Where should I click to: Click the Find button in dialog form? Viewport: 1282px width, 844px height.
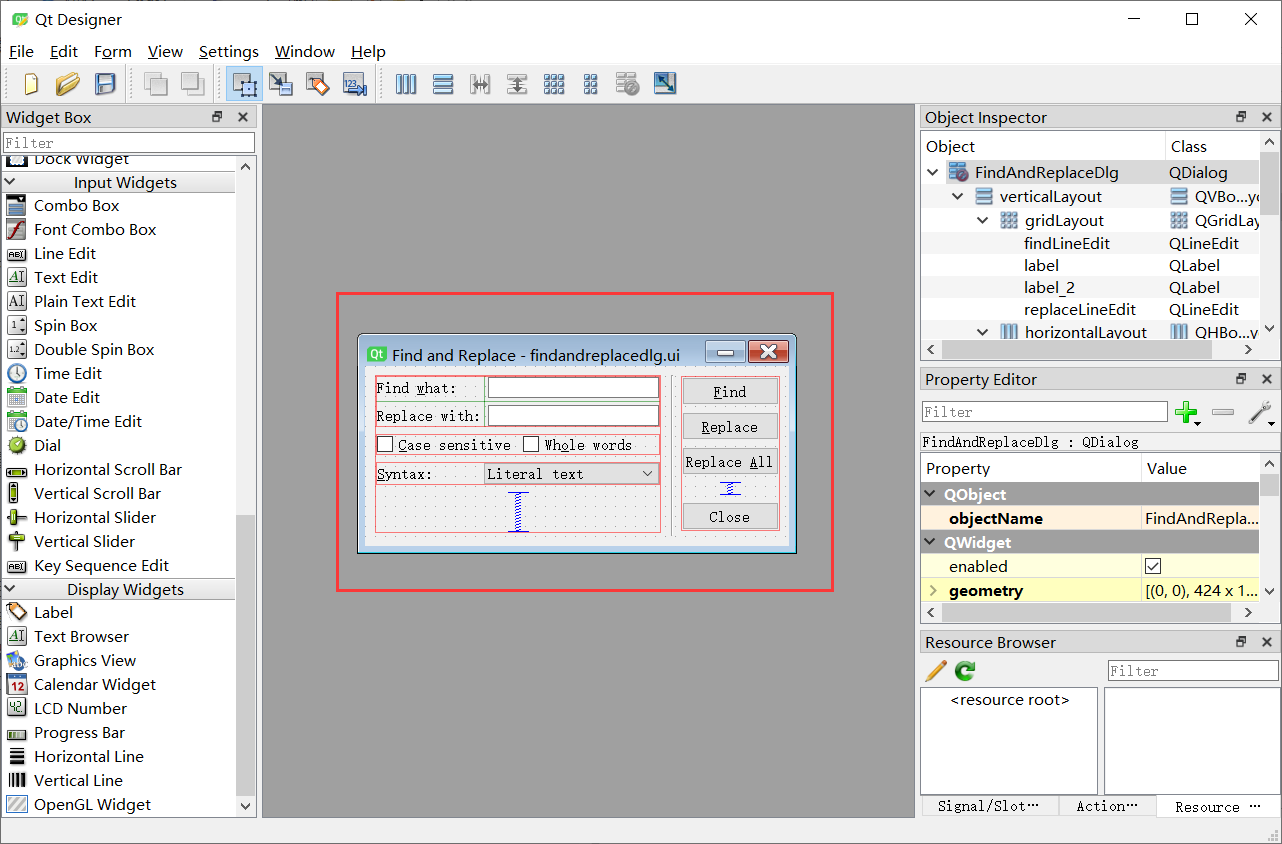[730, 392]
